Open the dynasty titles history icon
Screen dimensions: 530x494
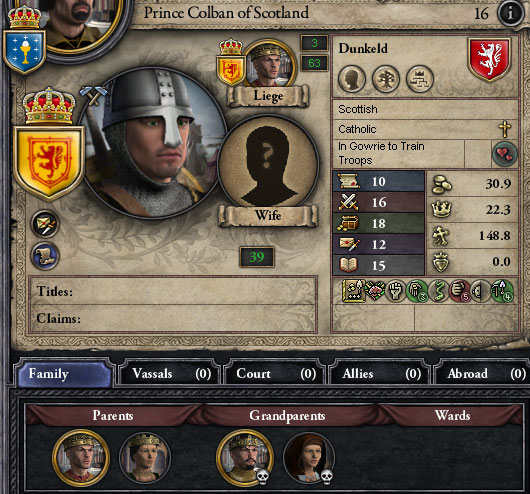point(419,79)
